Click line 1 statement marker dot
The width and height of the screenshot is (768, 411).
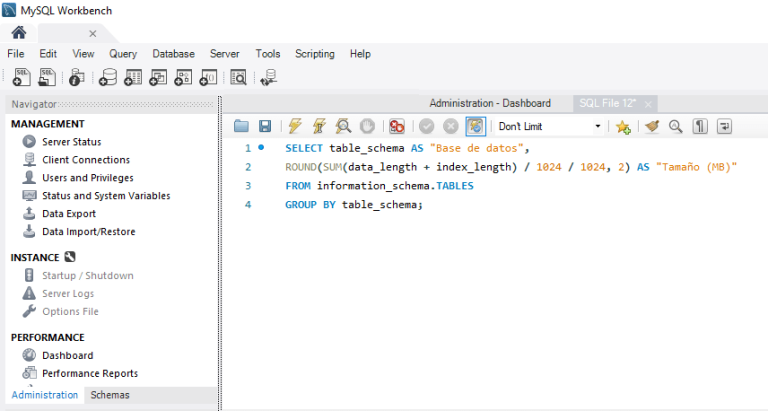pos(261,147)
